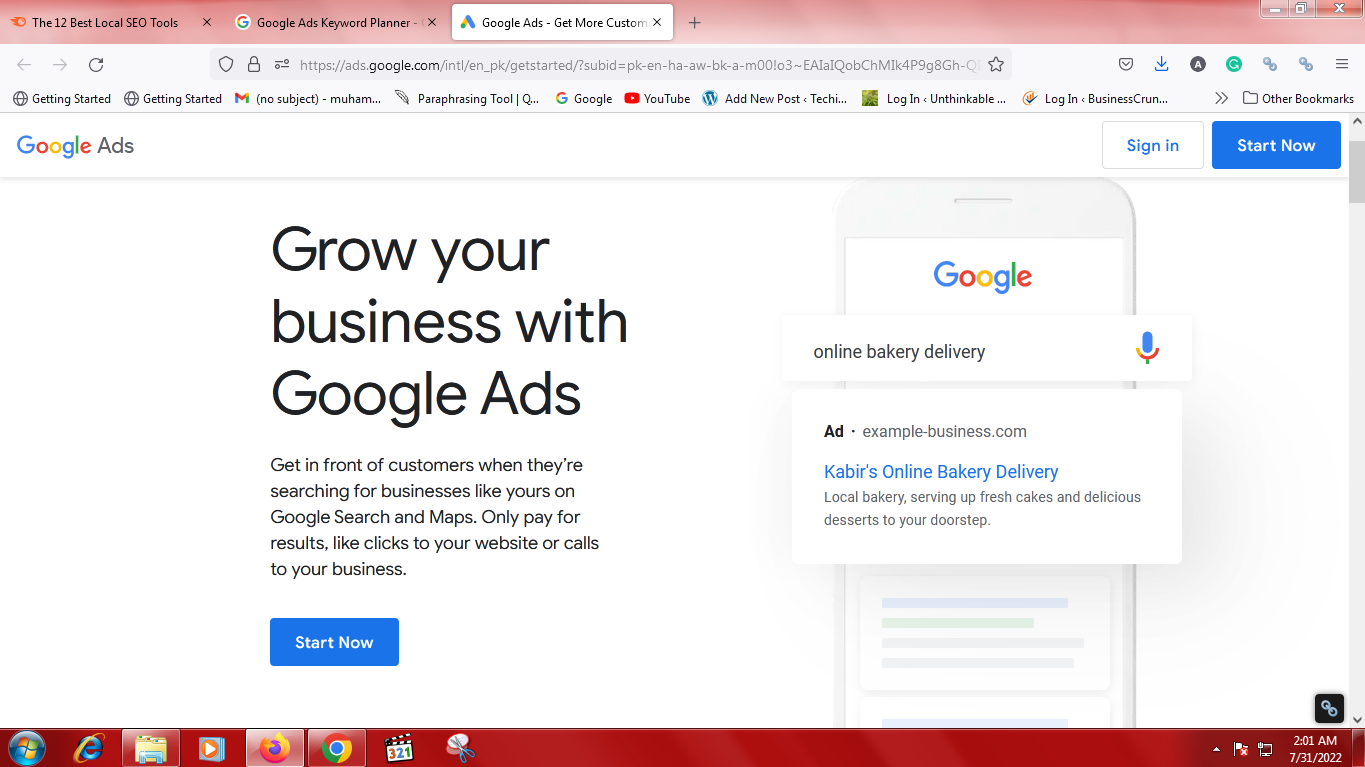The height and width of the screenshot is (767, 1365).
Task: Open the Firefox hamburger application menu
Action: coord(1342,64)
